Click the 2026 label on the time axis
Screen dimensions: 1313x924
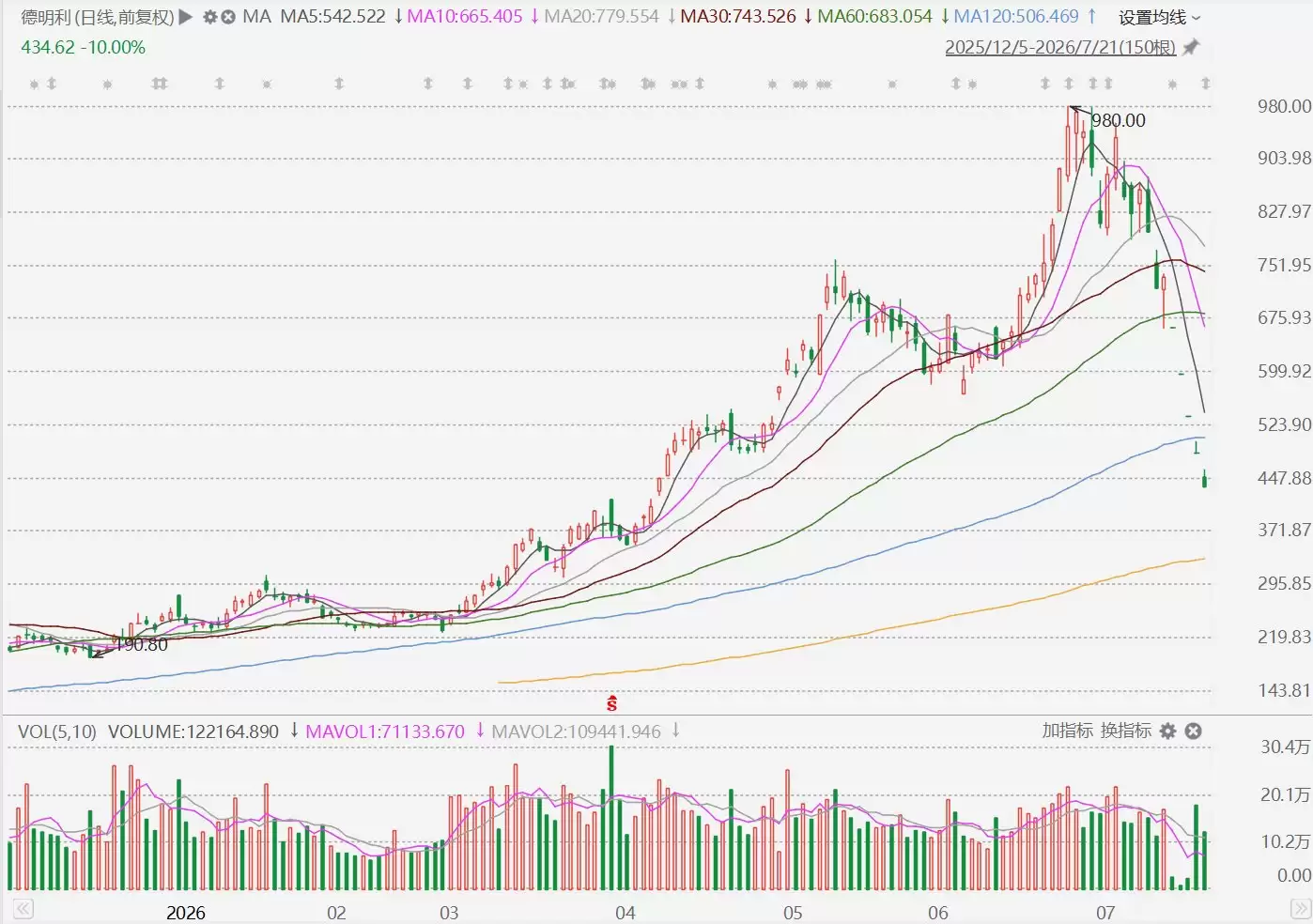[186, 913]
